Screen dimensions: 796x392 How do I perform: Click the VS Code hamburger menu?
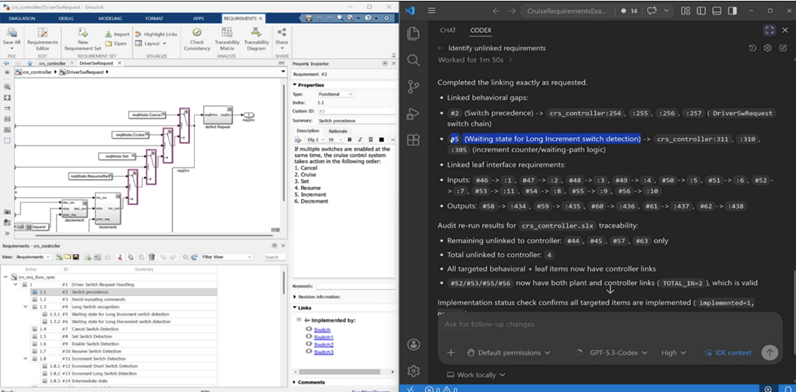click(432, 11)
